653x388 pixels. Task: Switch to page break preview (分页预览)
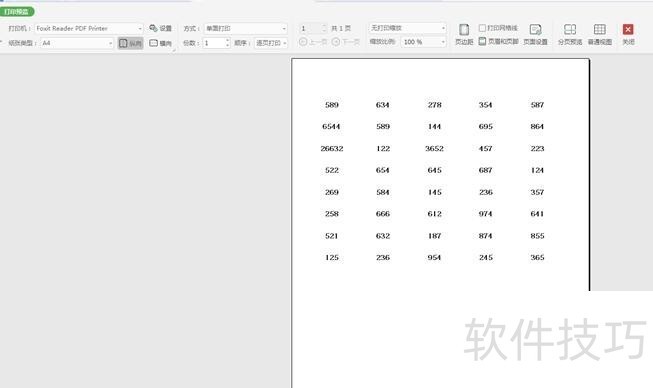click(570, 34)
